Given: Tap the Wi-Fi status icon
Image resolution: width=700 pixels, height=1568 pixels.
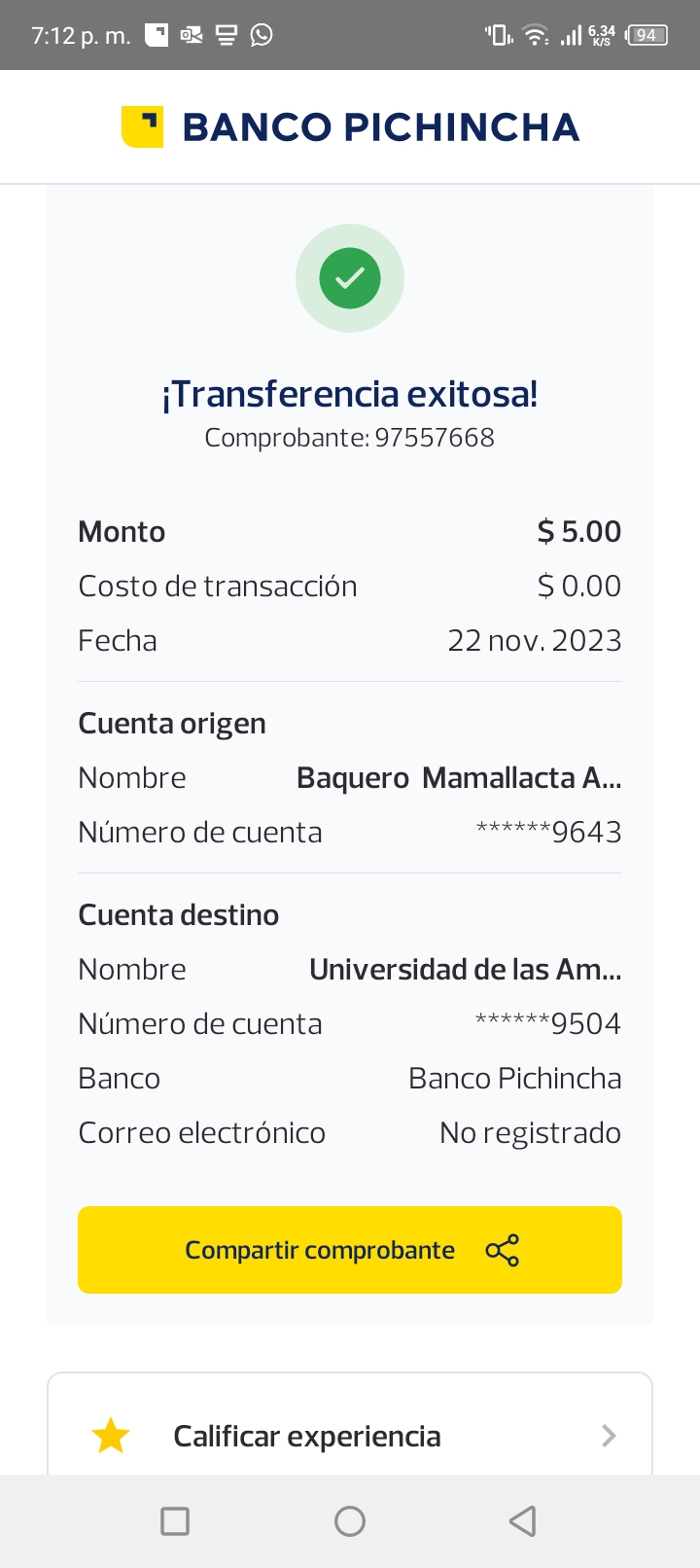Looking at the screenshot, I should coord(535,35).
